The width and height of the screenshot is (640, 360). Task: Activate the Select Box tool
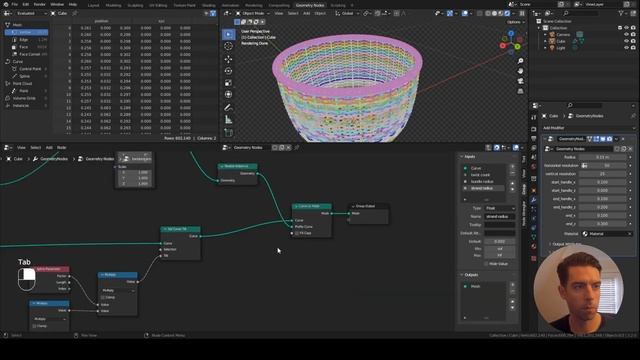229,34
